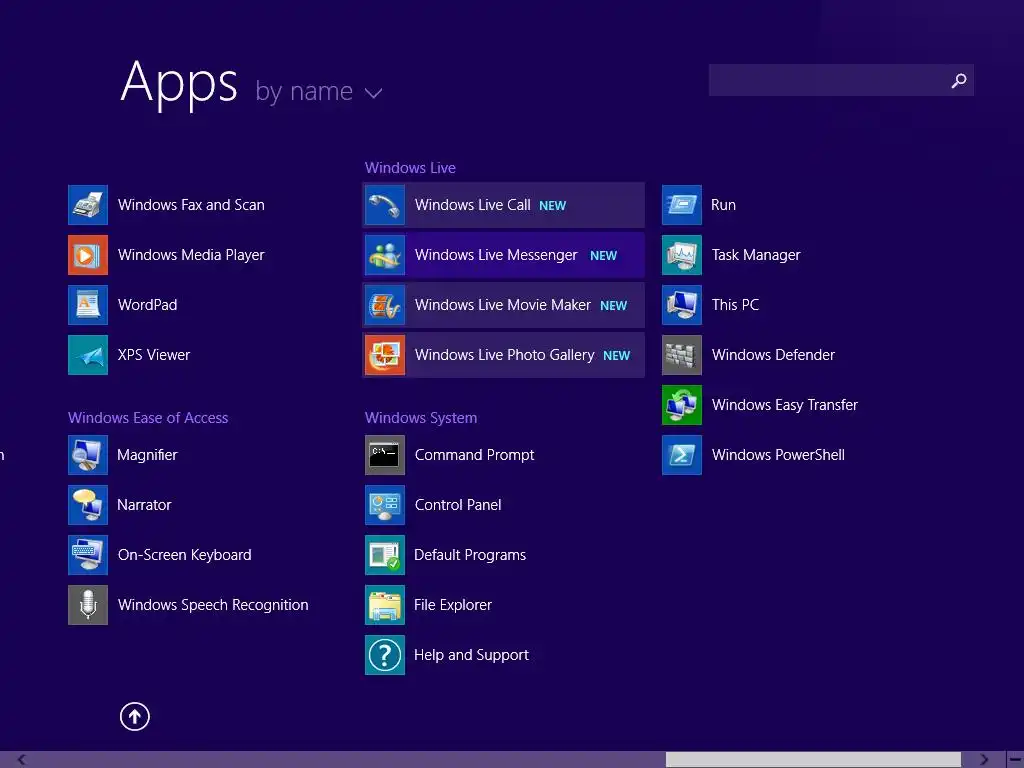Open the Windows Live Photo Gallery icon
1024x768 pixels.
click(x=385, y=355)
